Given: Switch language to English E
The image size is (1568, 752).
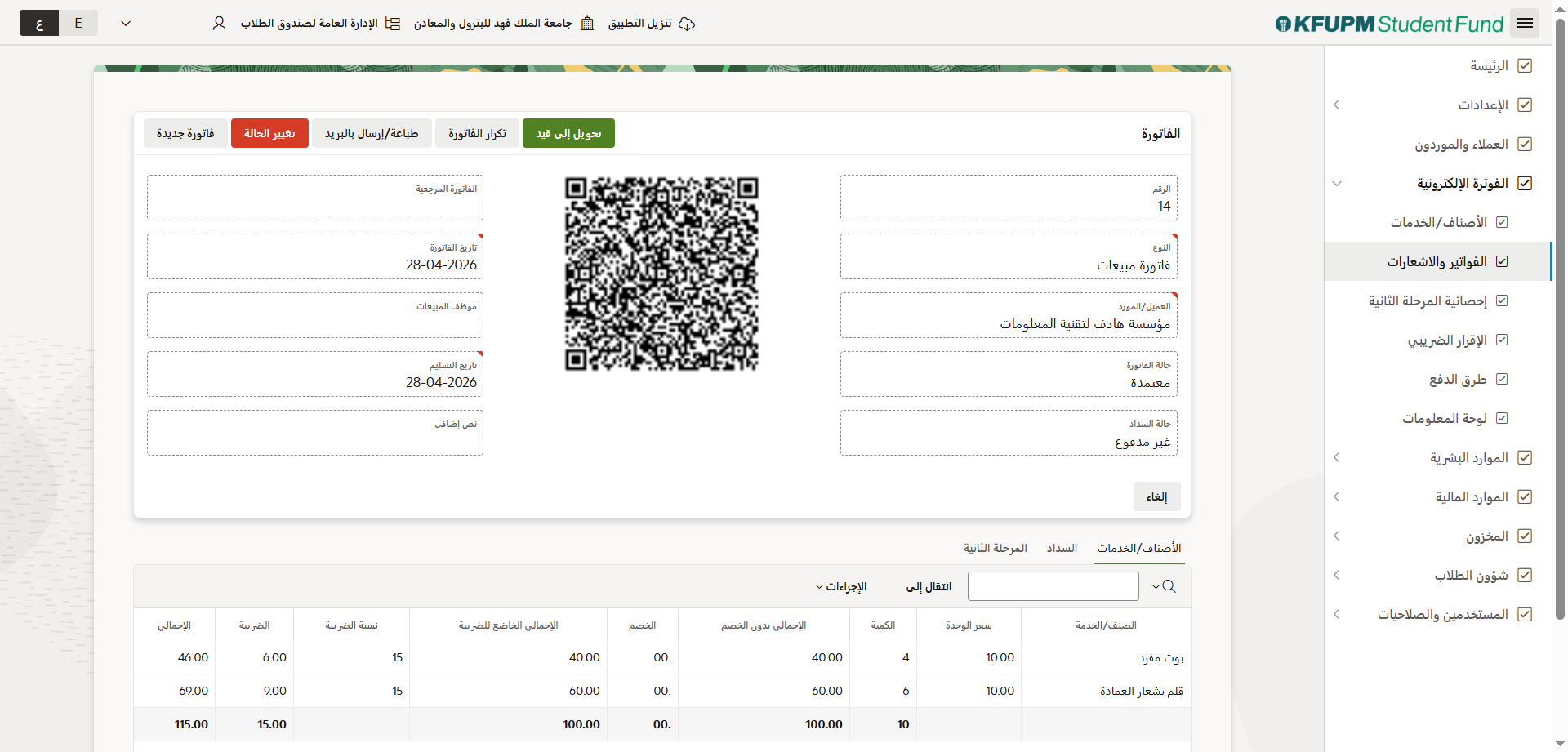Looking at the screenshot, I should click(x=78, y=23).
